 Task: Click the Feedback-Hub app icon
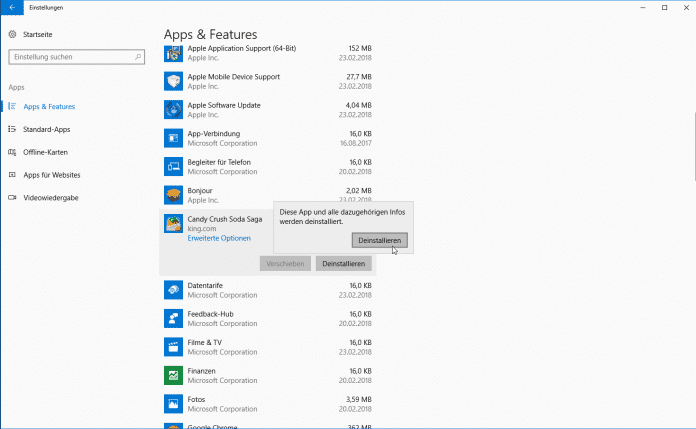(x=173, y=318)
